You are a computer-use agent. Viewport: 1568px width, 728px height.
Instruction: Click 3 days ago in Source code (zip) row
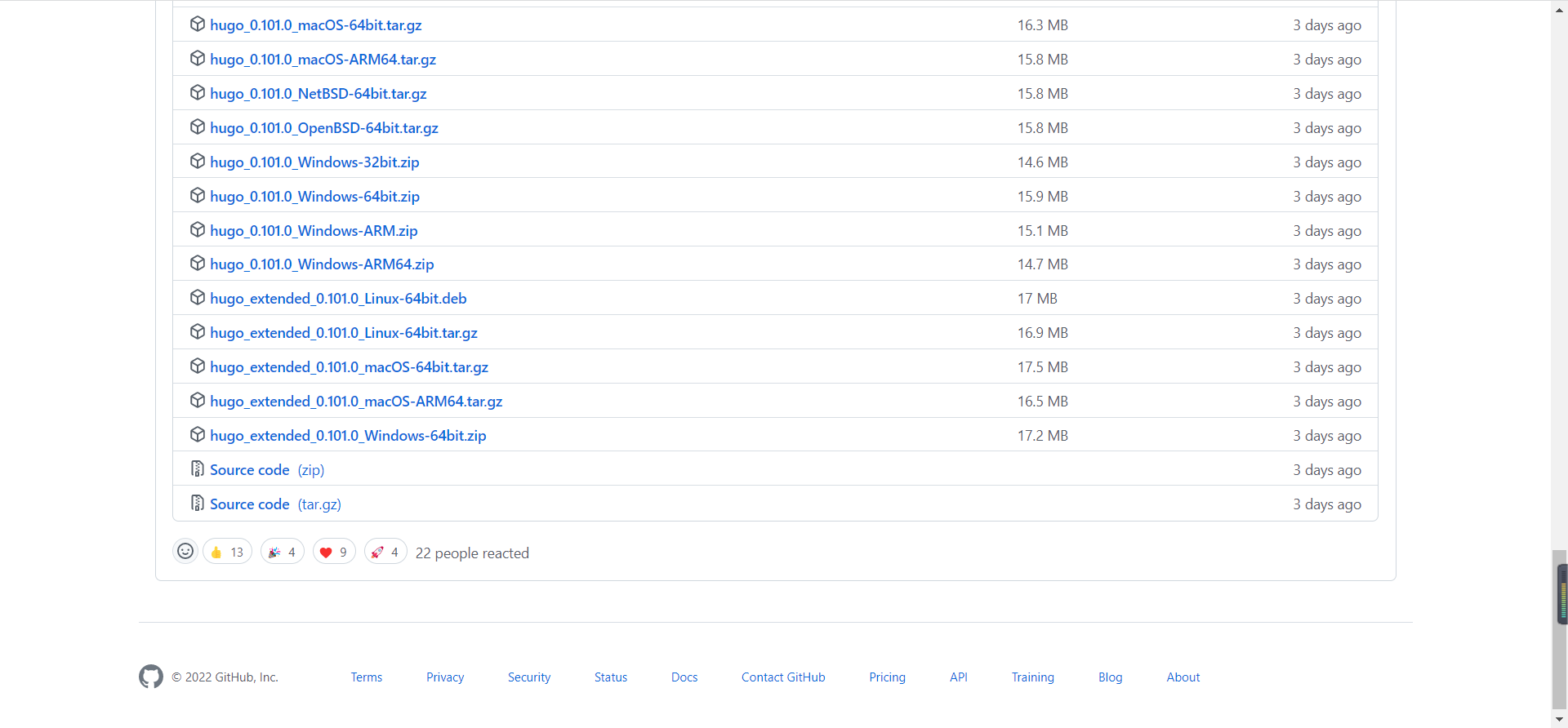coord(1327,470)
